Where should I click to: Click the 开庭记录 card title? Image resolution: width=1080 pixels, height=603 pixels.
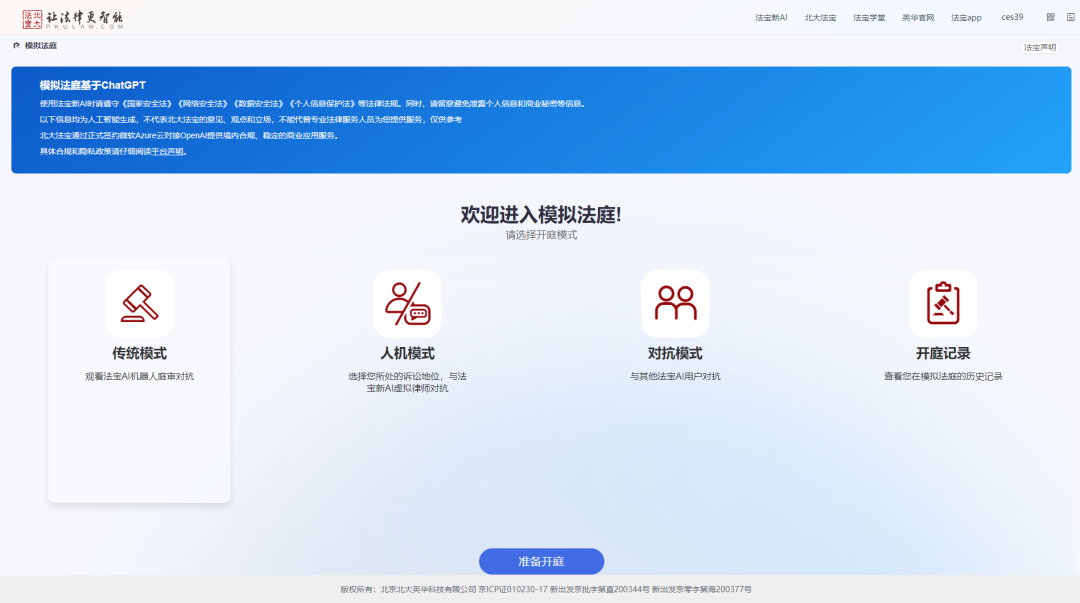(943, 354)
